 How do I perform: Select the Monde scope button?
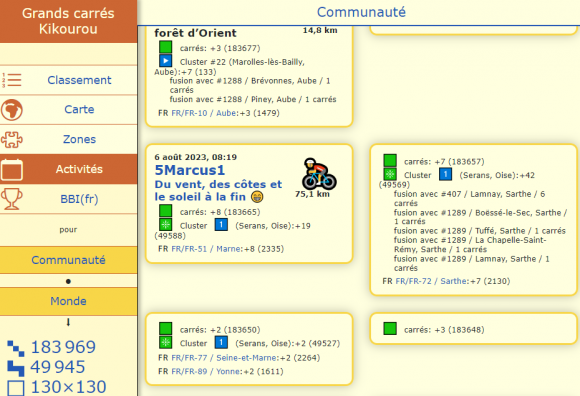68,301
